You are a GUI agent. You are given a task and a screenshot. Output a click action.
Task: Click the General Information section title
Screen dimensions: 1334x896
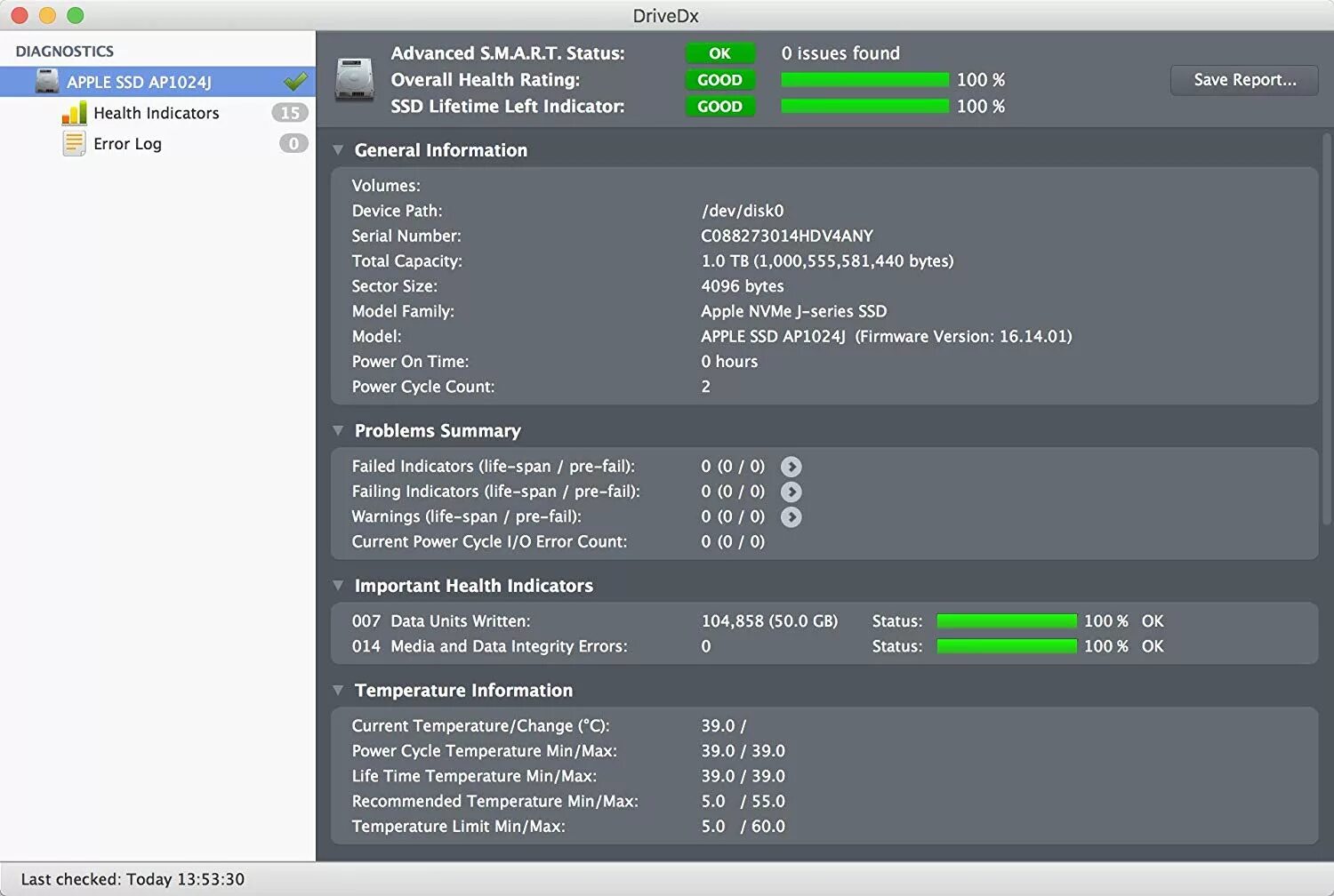(x=441, y=150)
